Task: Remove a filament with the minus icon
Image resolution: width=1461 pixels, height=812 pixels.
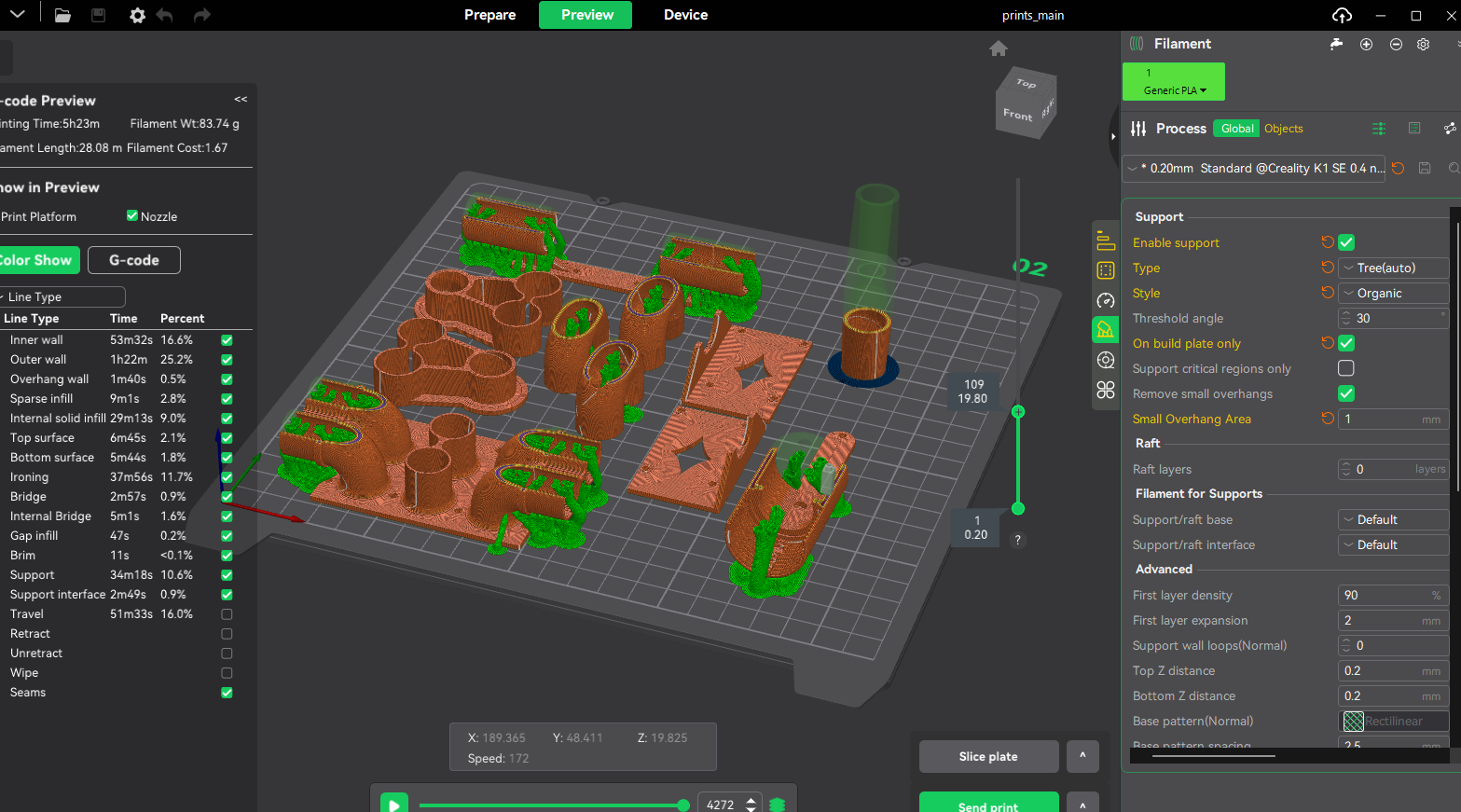Action: point(1396,45)
